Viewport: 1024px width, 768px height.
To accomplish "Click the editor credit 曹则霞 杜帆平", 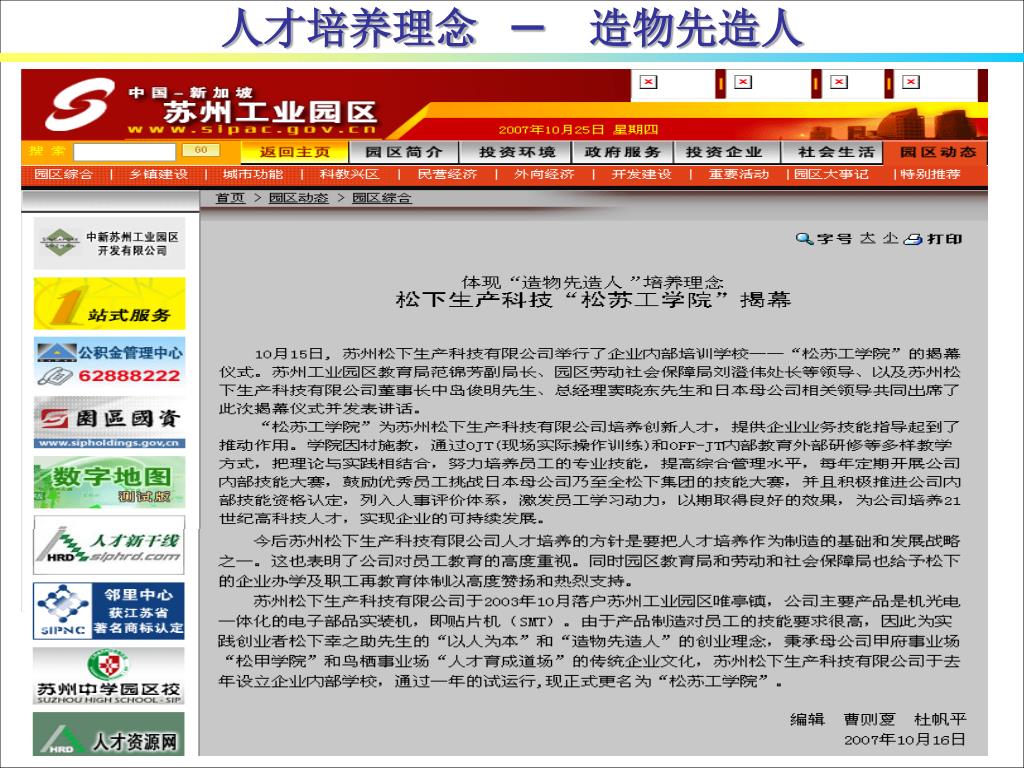I will point(904,719).
